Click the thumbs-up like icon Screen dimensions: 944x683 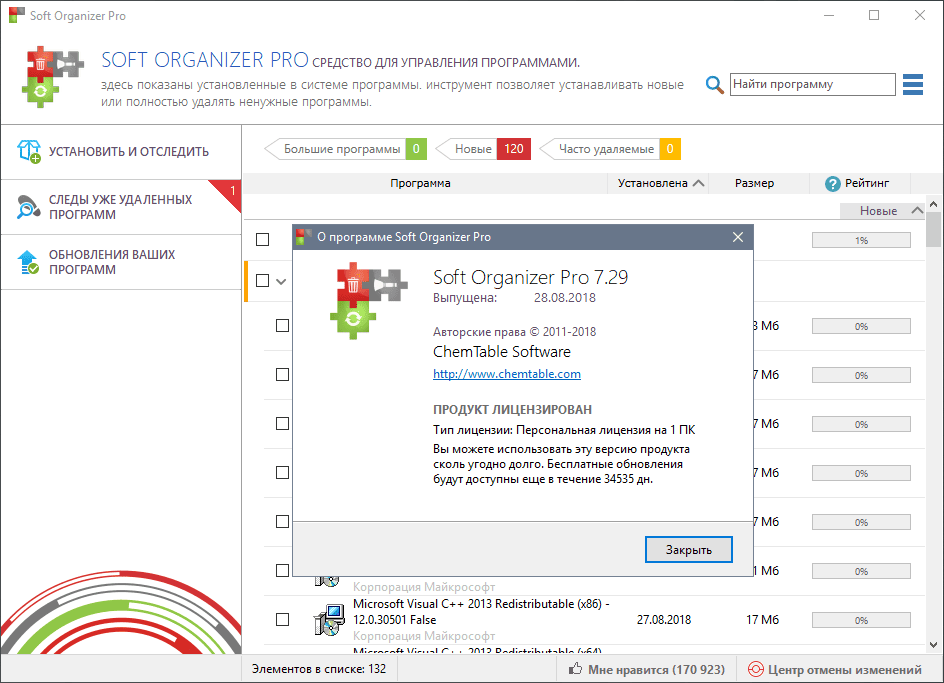[576, 669]
